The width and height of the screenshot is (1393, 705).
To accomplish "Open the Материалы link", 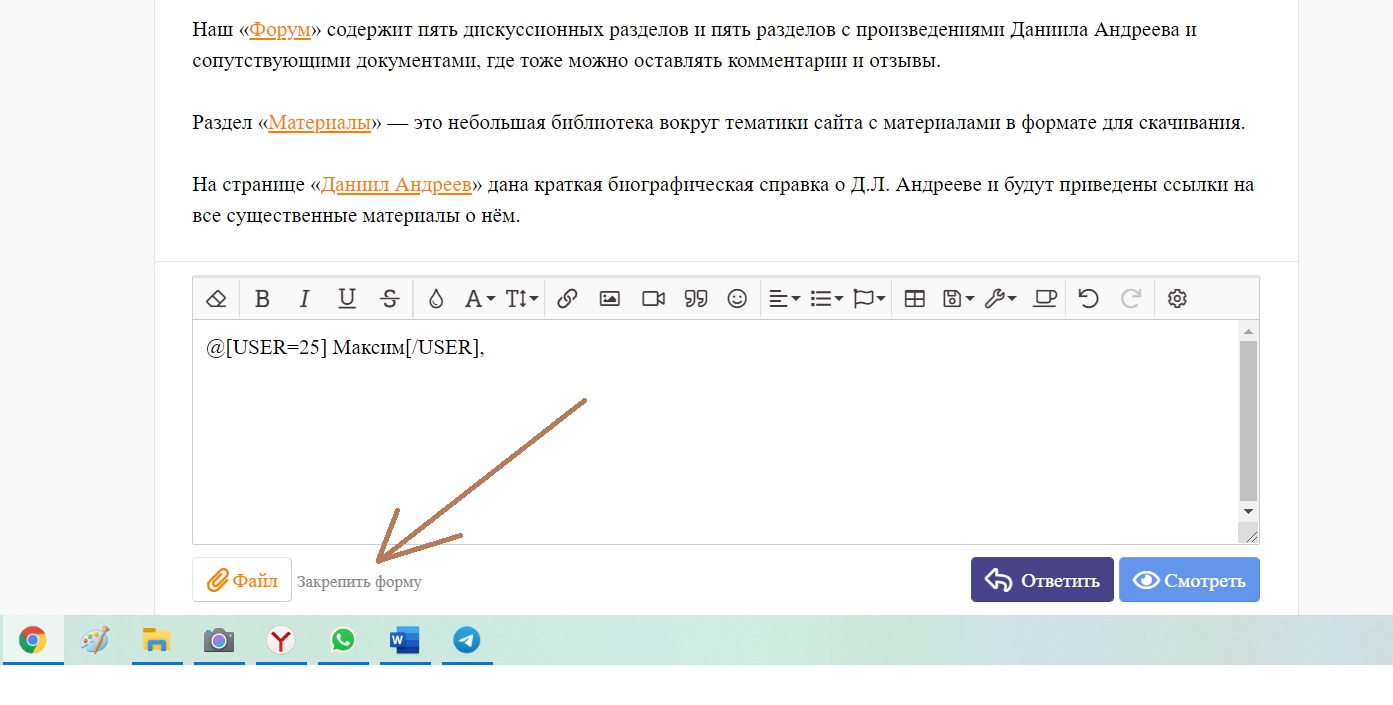I will (320, 123).
